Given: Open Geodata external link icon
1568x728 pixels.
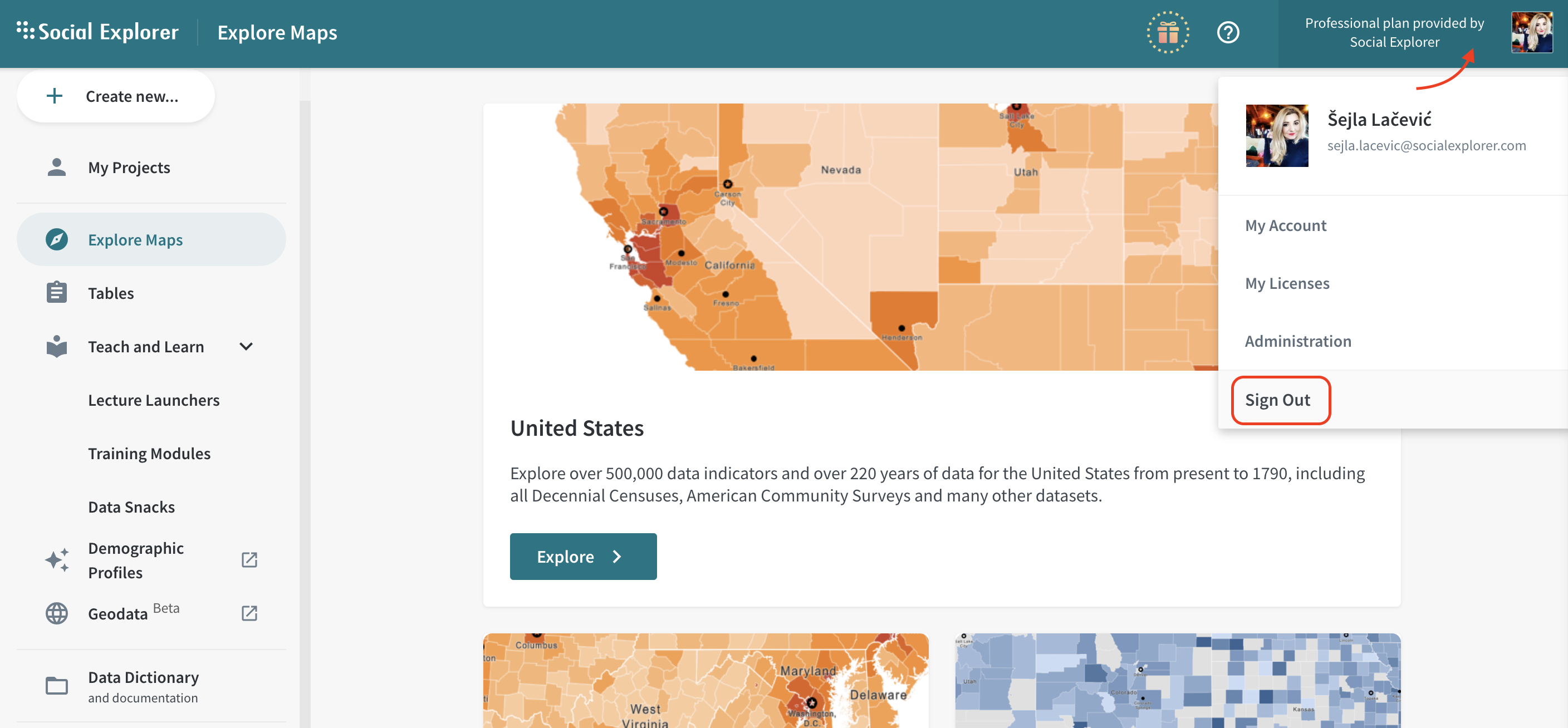Looking at the screenshot, I should (249, 613).
